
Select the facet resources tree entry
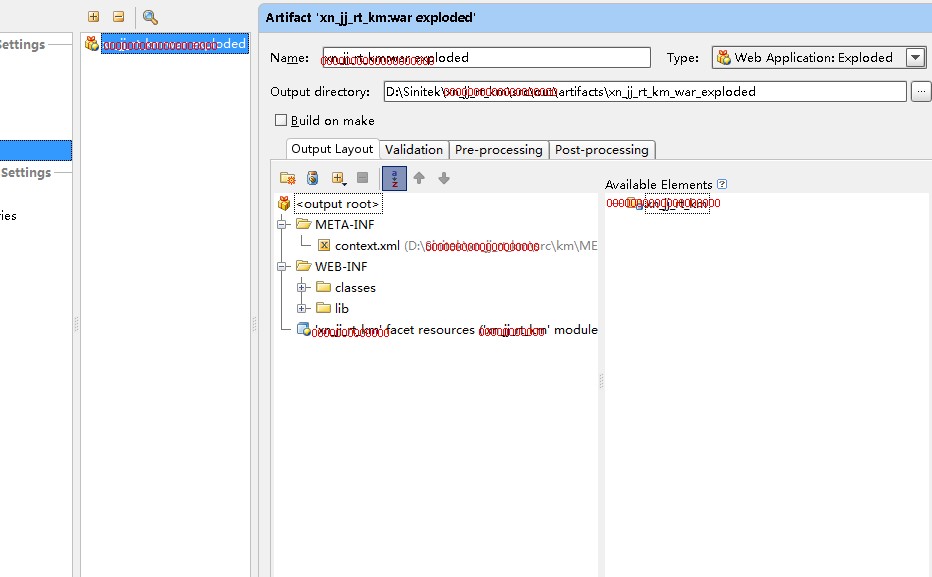point(455,330)
